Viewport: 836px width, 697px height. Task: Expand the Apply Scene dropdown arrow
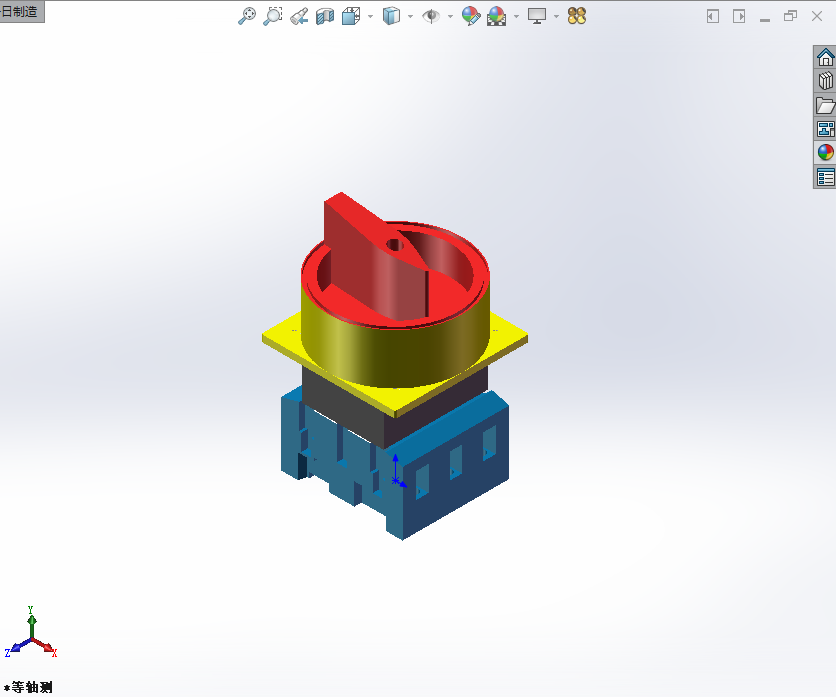coord(516,17)
